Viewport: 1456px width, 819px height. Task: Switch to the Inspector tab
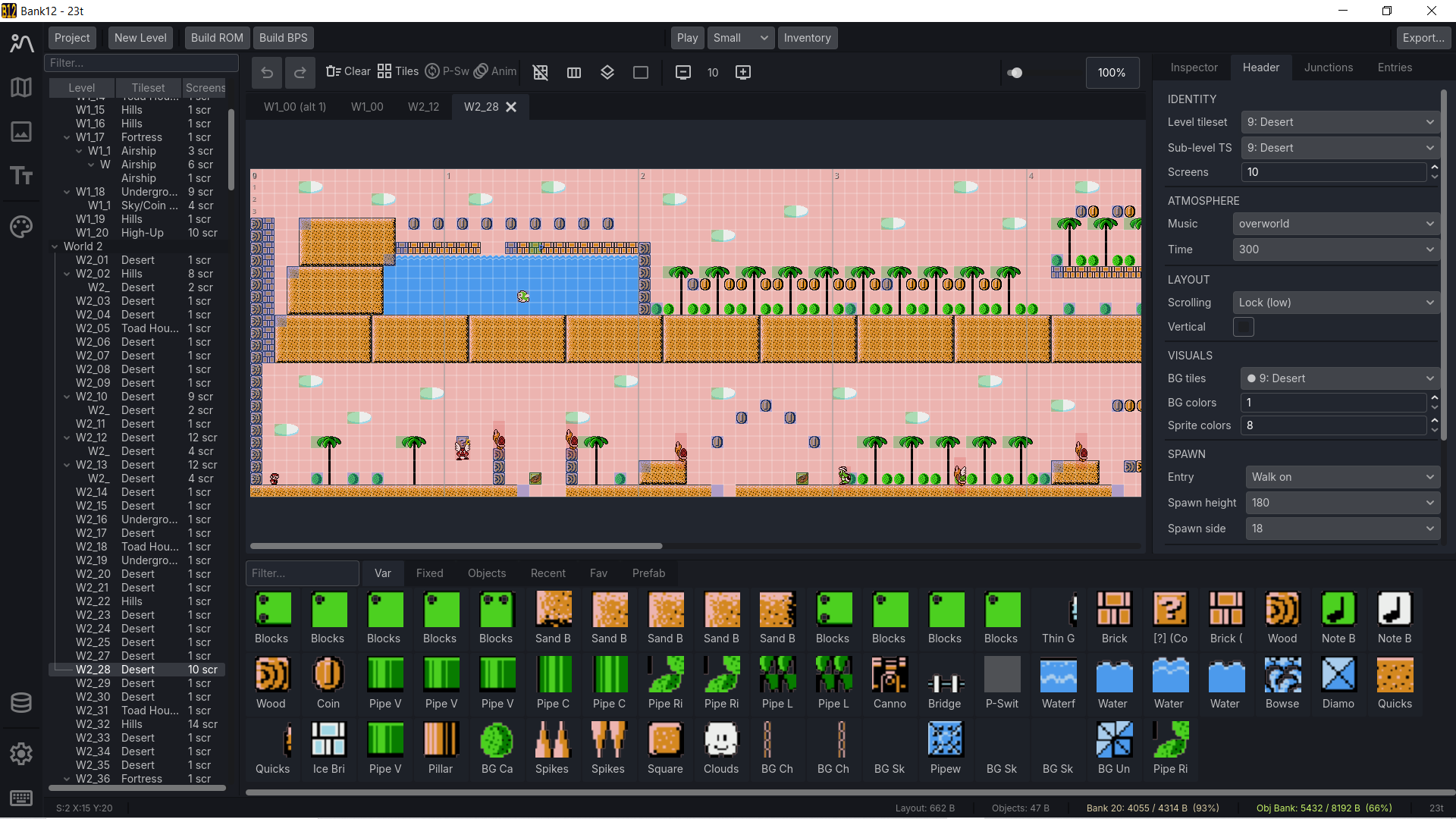tap(1194, 67)
